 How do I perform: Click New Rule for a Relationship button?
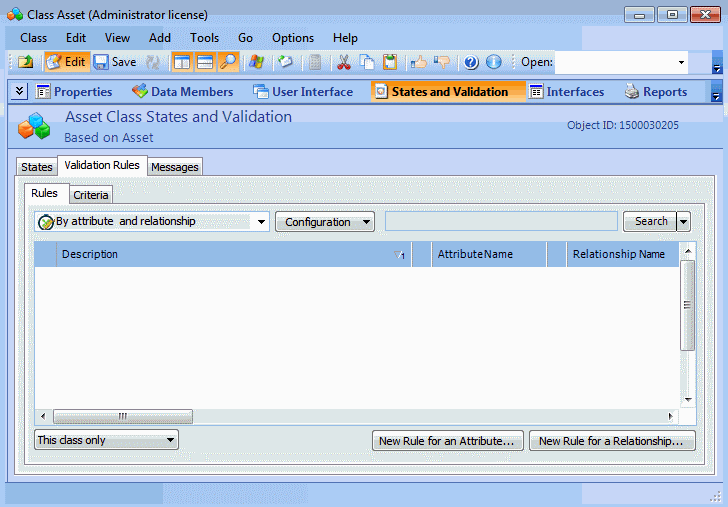pyautogui.click(x=611, y=441)
